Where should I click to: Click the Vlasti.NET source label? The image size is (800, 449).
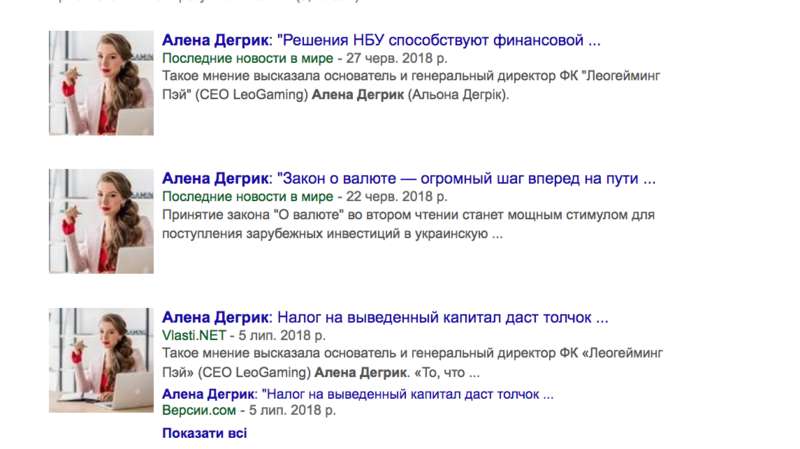point(194,335)
